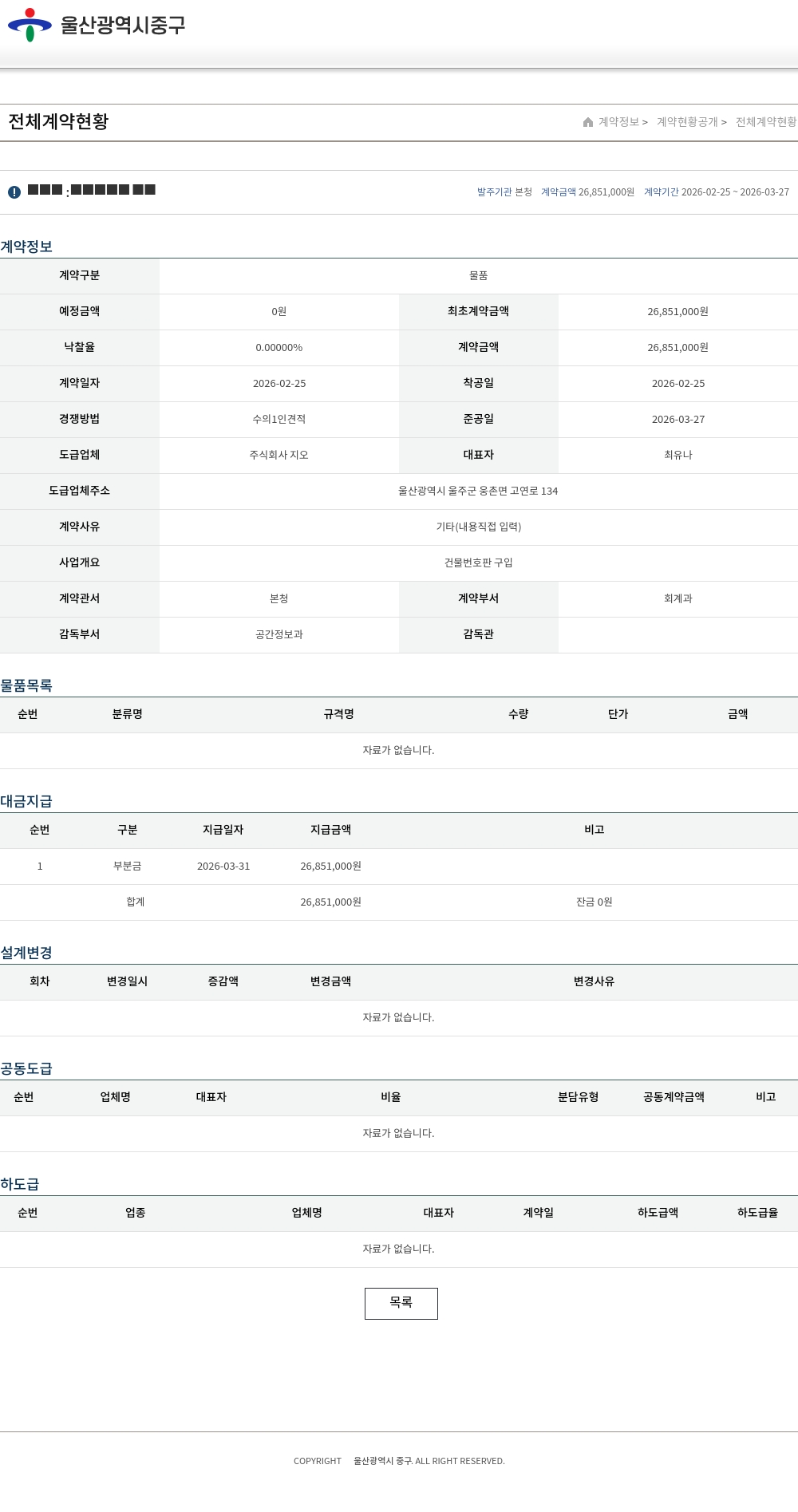798x1512 pixels.
Task: Select the 부분금 payment row entry
Action: point(128,867)
